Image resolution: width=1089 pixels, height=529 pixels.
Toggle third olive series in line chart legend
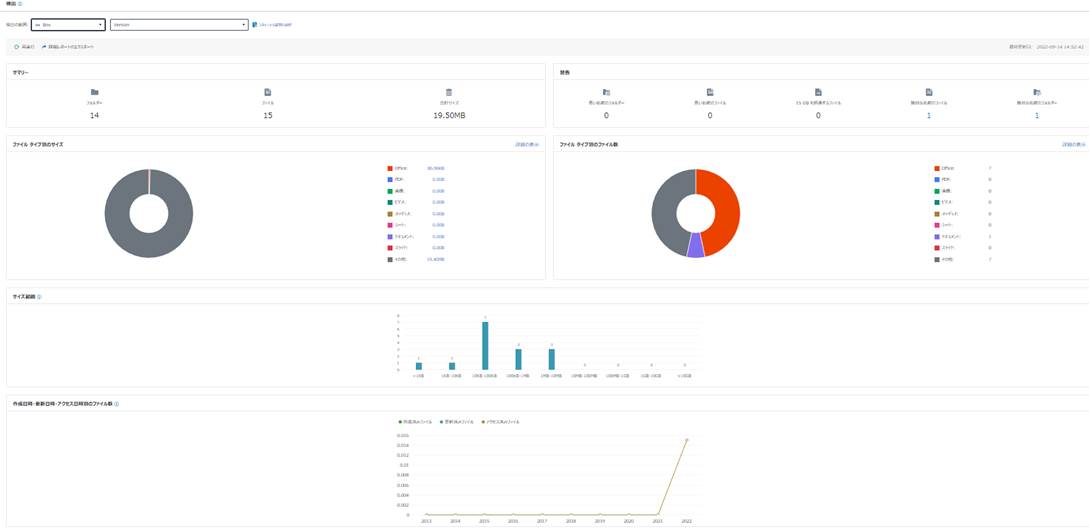click(x=500, y=421)
